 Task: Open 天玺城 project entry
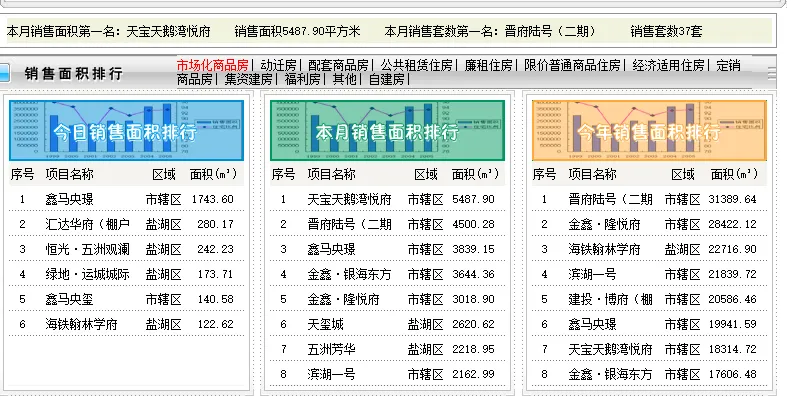325,324
